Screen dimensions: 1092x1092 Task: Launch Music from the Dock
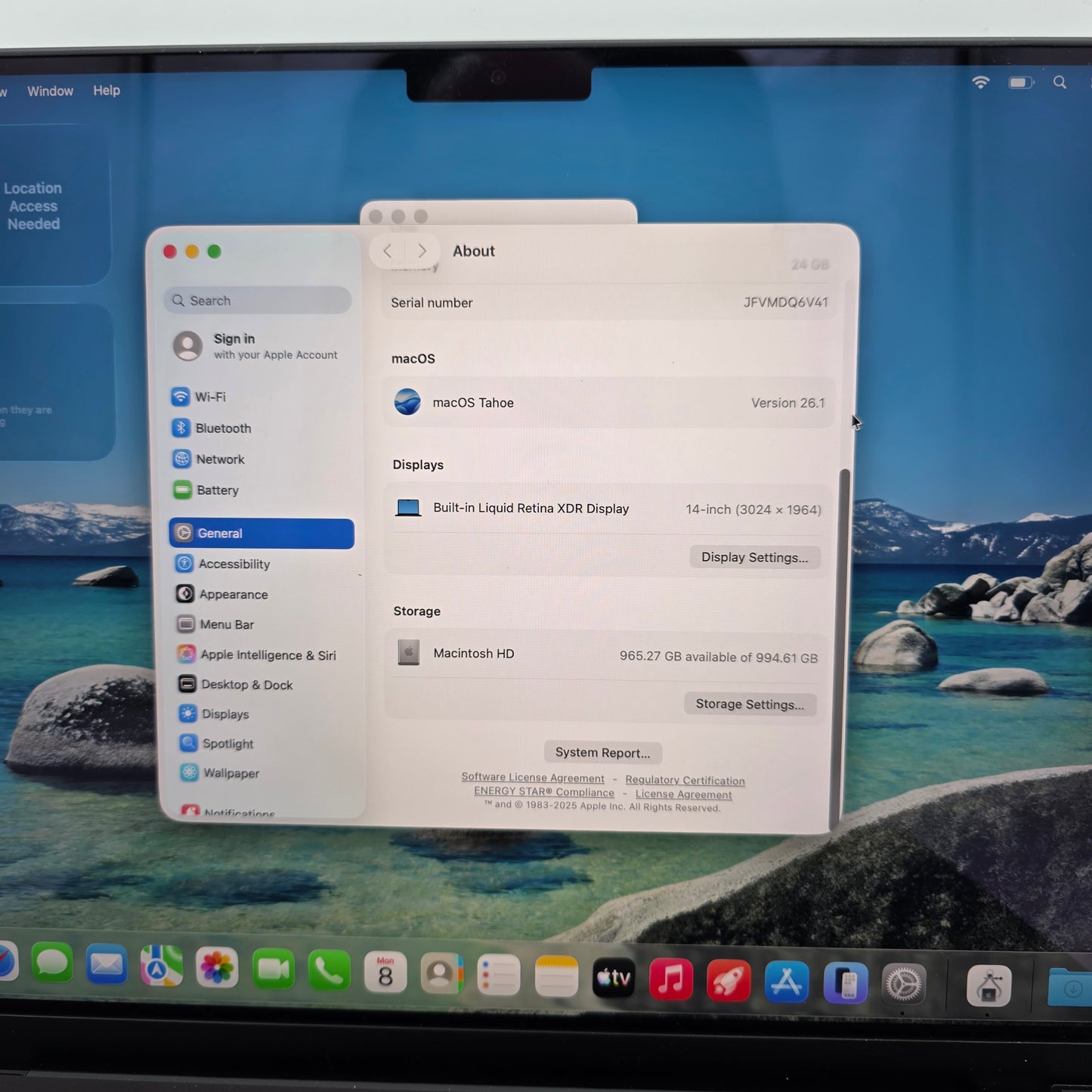pos(671,980)
